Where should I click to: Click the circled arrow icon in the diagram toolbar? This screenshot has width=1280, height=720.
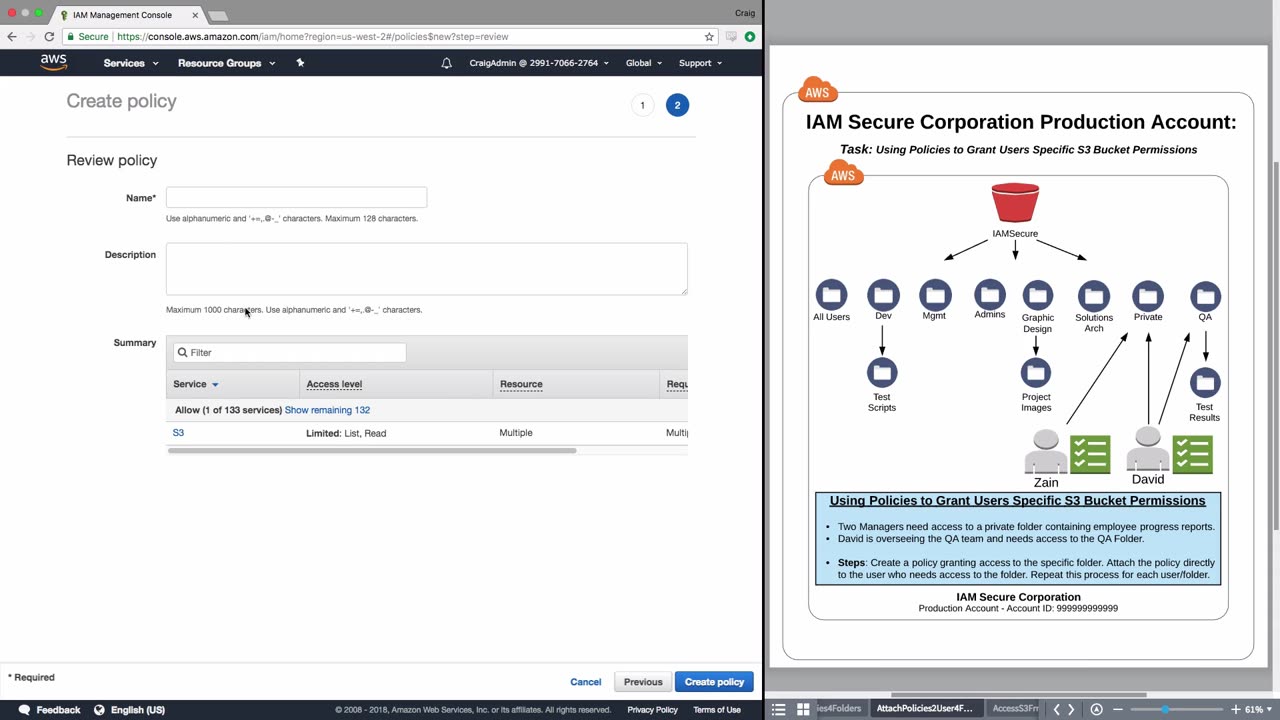click(1097, 710)
